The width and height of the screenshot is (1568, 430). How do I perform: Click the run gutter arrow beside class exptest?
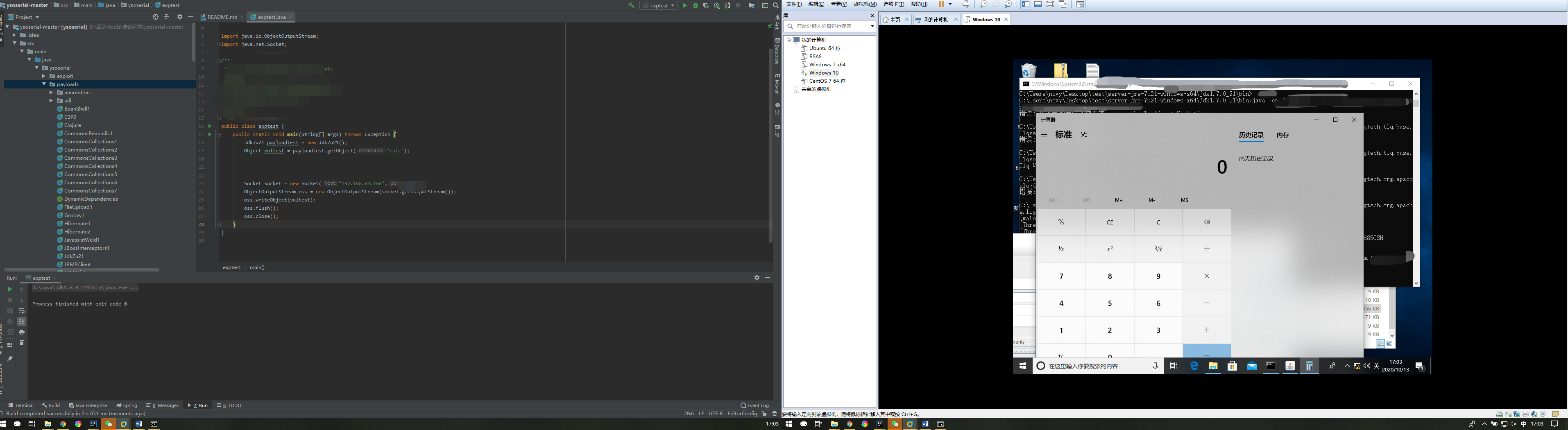click(x=210, y=126)
